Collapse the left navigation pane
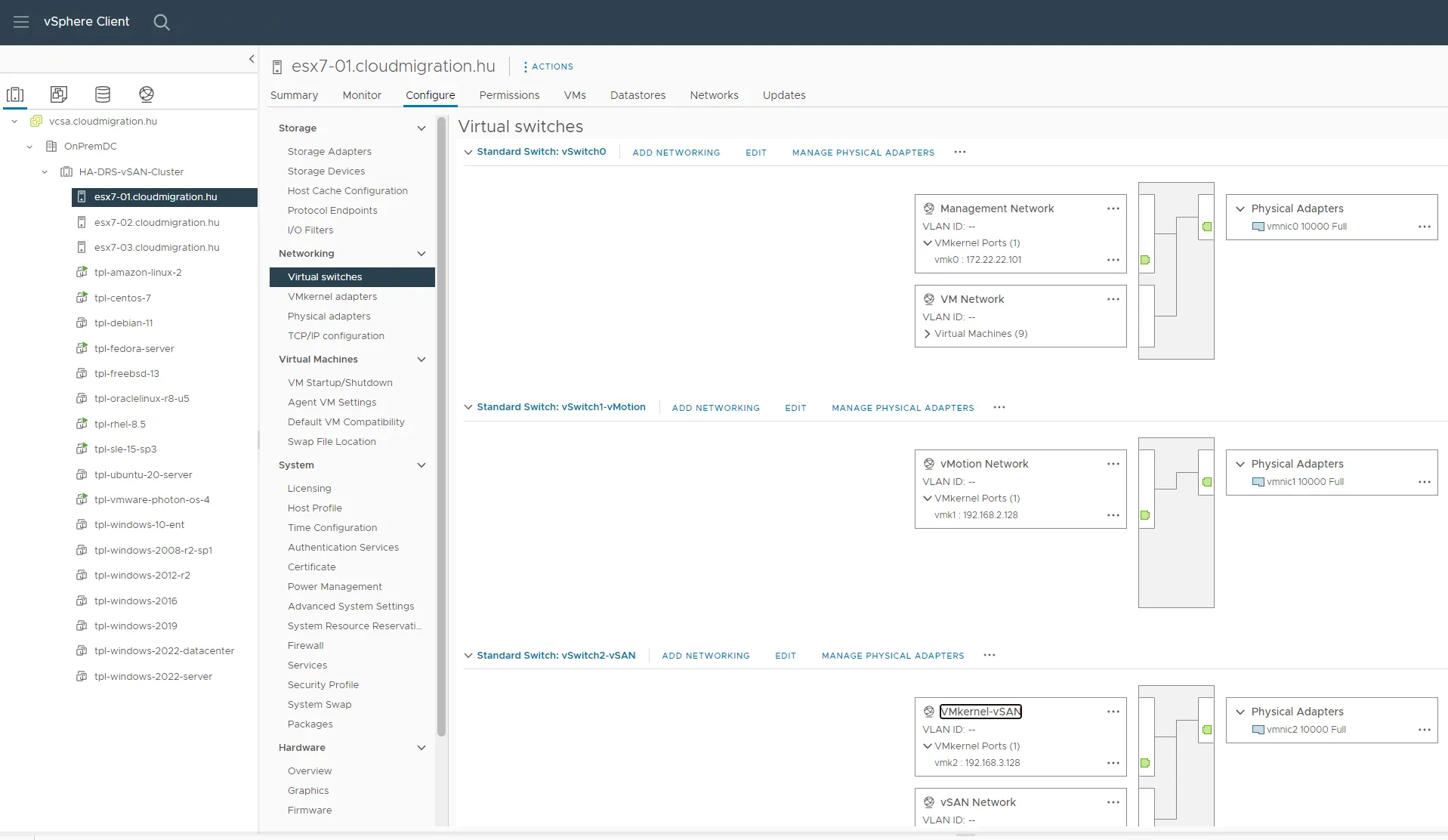Screen dimensions: 1448x840 pyautogui.click(x=252, y=59)
